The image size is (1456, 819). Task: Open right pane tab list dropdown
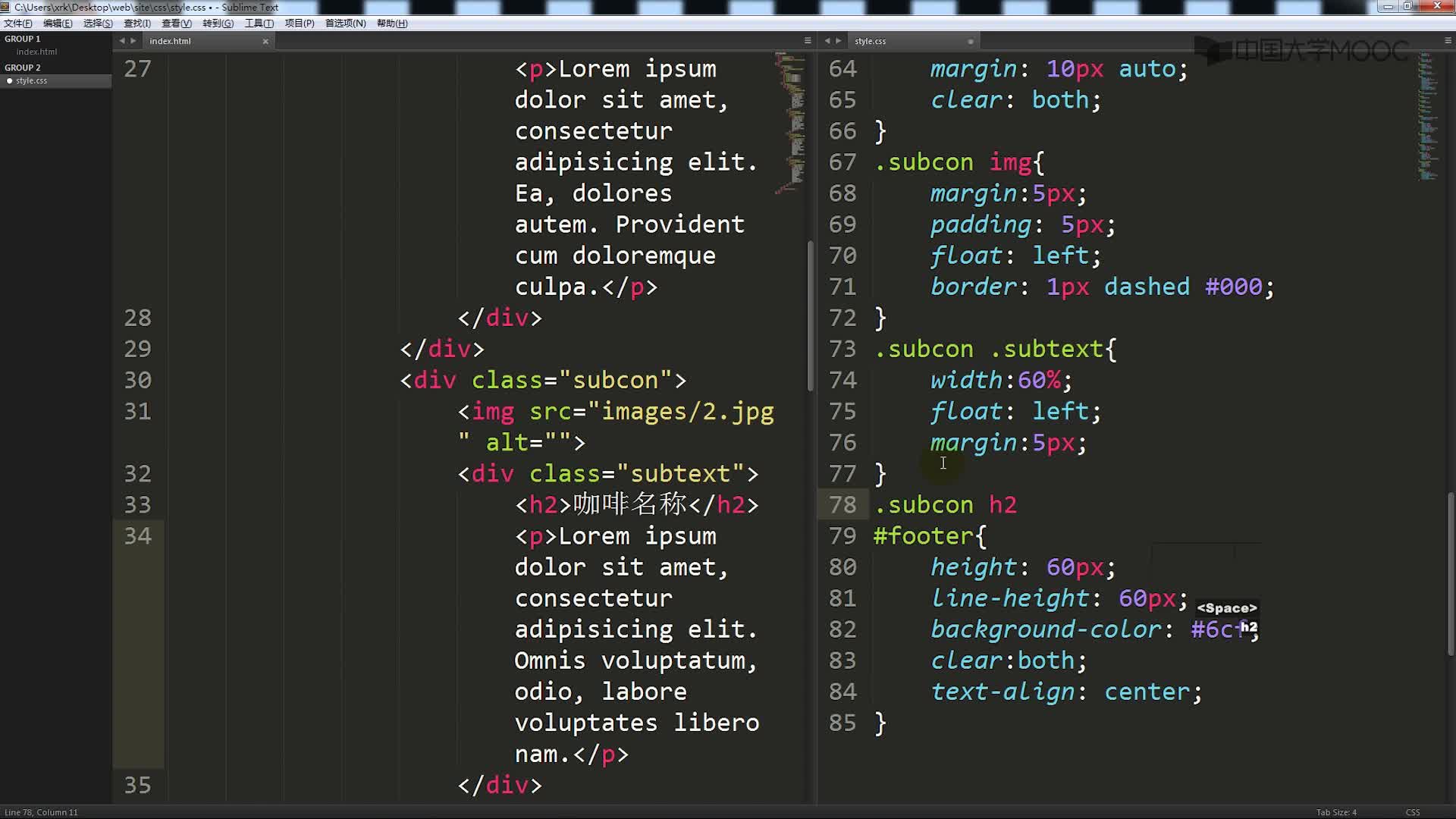tap(1448, 41)
